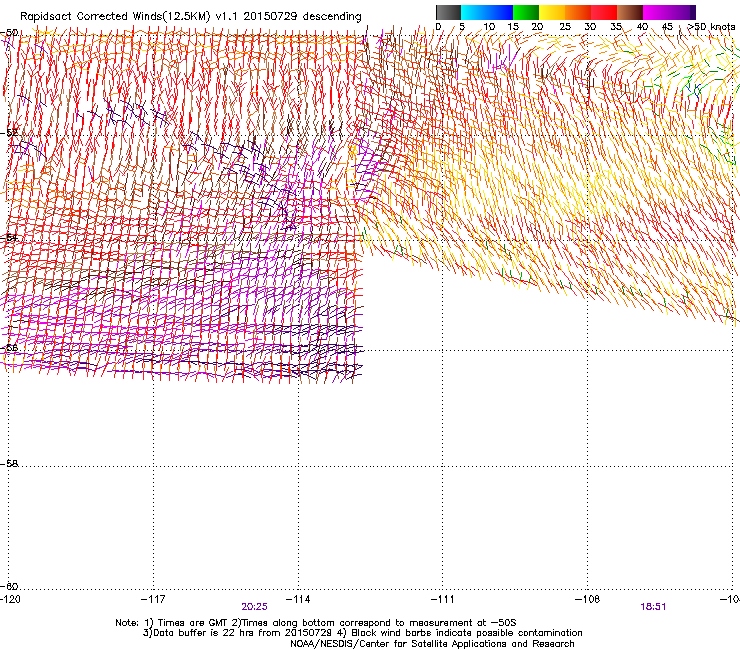Click the legend scale label '20'
The height and width of the screenshot is (650, 740).
[537, 27]
